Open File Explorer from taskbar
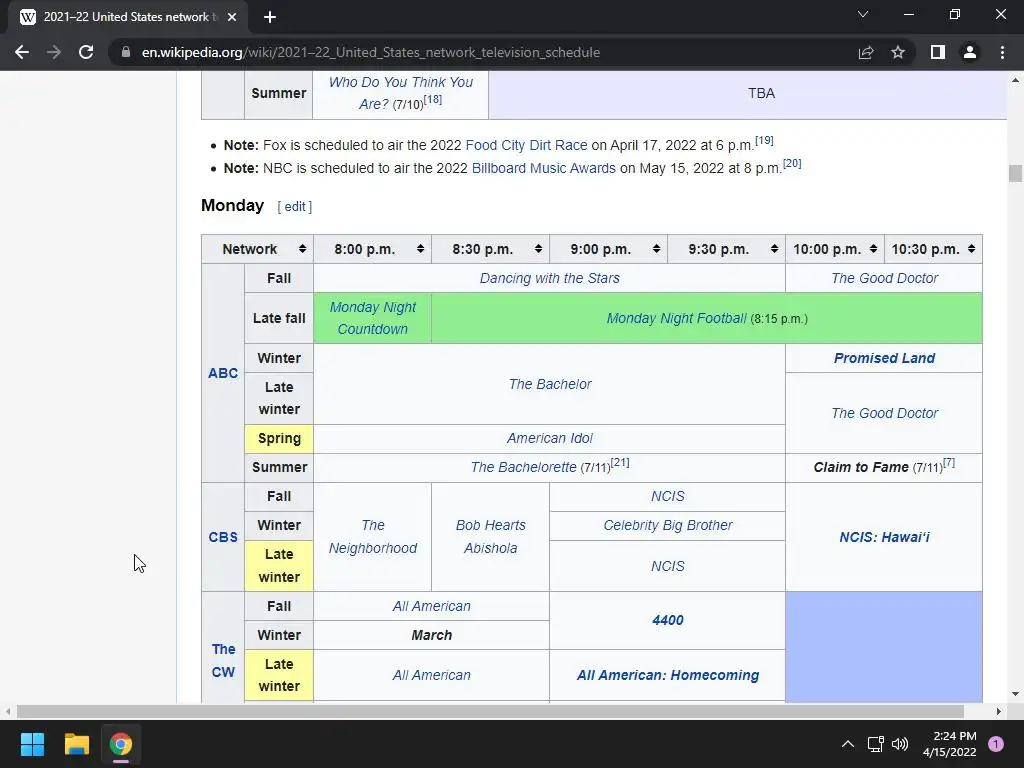Screen dimensions: 1024x768 tap(76, 744)
